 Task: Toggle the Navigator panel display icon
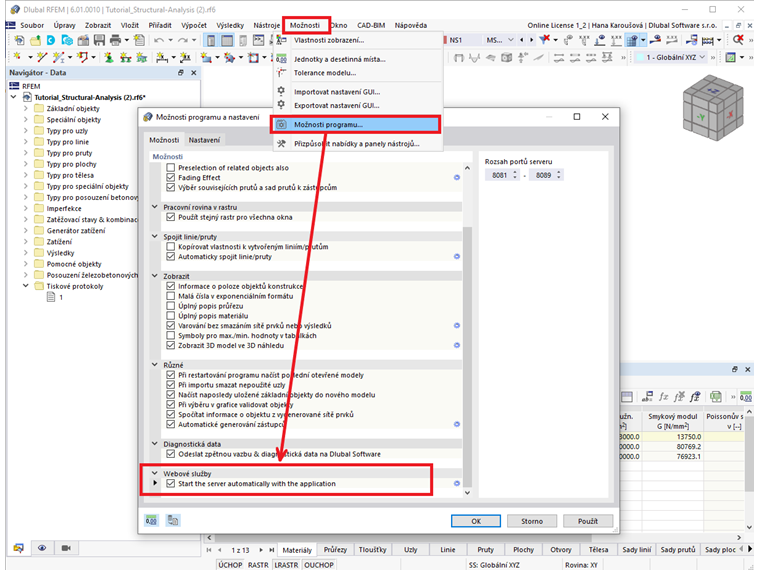click(211, 40)
